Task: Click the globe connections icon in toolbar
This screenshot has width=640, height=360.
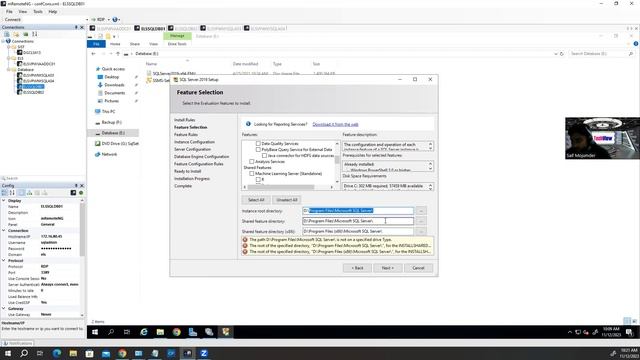Action: tap(115, 20)
